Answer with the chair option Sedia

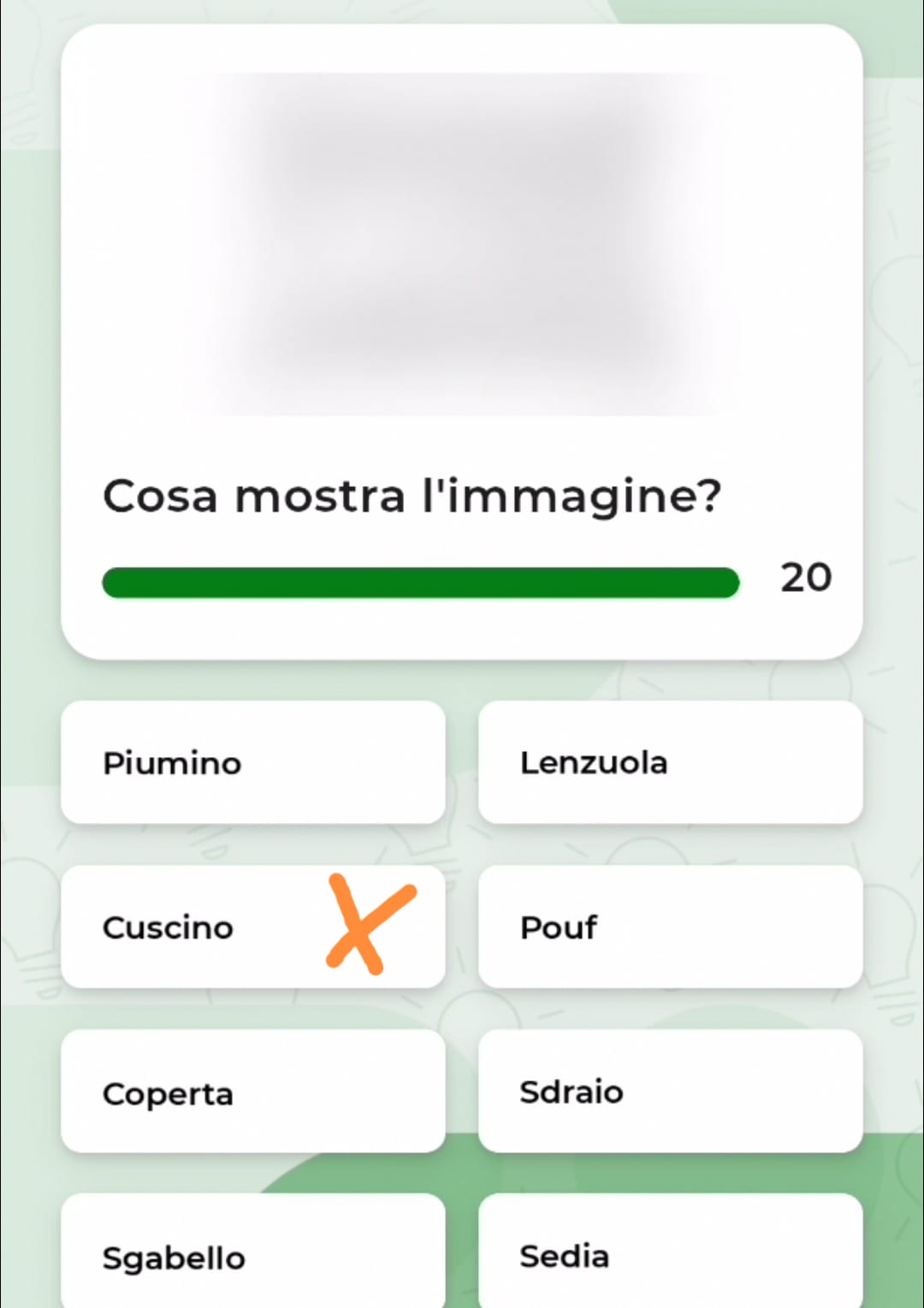671,1251
